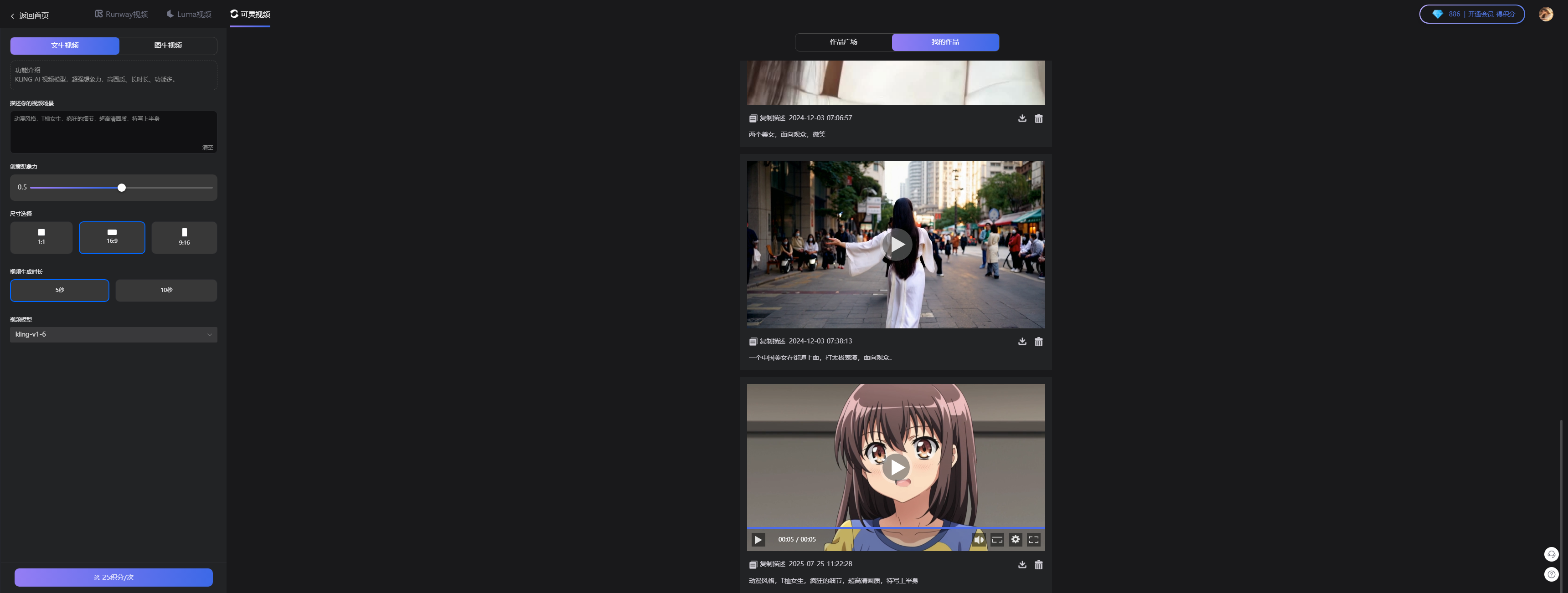Choose the 9:16 size option
Viewport: 1568px width, 593px height.
click(185, 237)
